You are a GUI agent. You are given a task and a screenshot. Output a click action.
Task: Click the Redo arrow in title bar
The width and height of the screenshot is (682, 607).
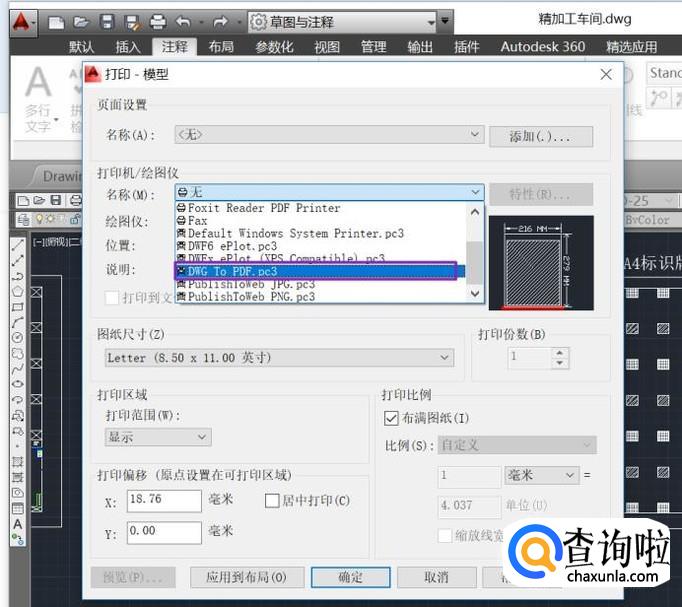tap(221, 21)
